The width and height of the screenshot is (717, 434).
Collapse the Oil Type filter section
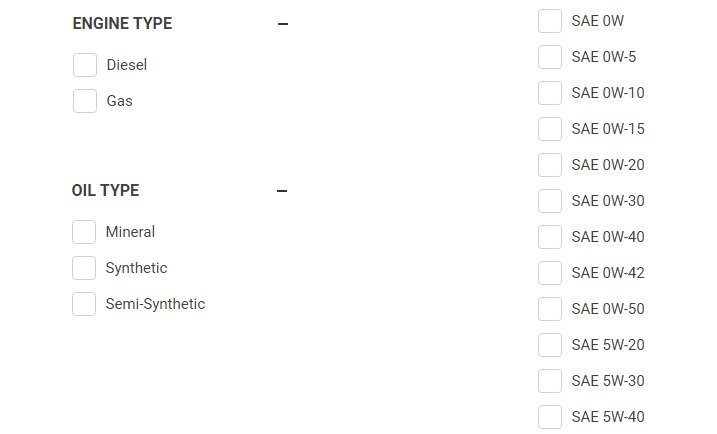[x=282, y=191]
